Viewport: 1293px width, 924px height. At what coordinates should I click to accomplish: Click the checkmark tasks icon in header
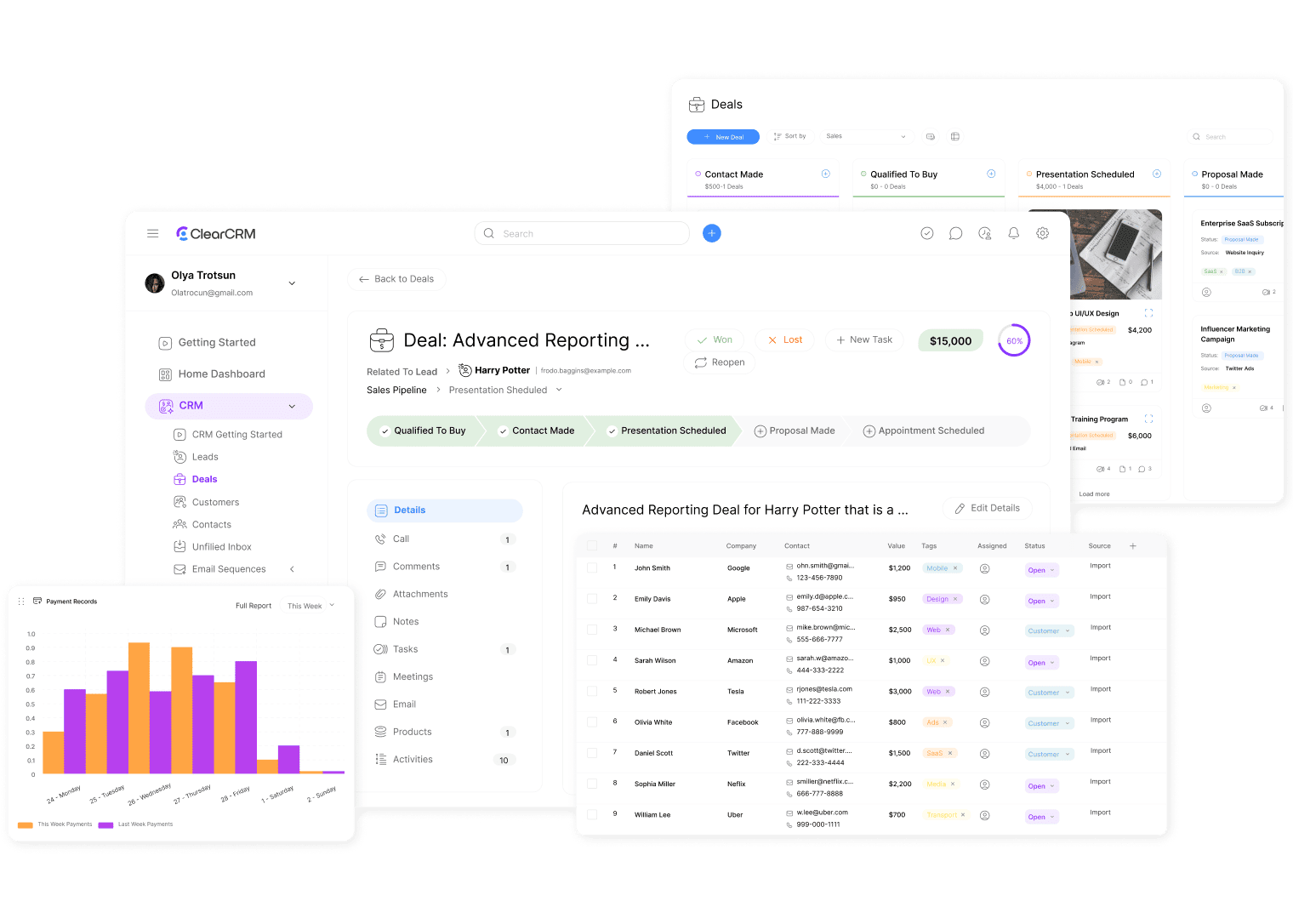click(x=927, y=233)
